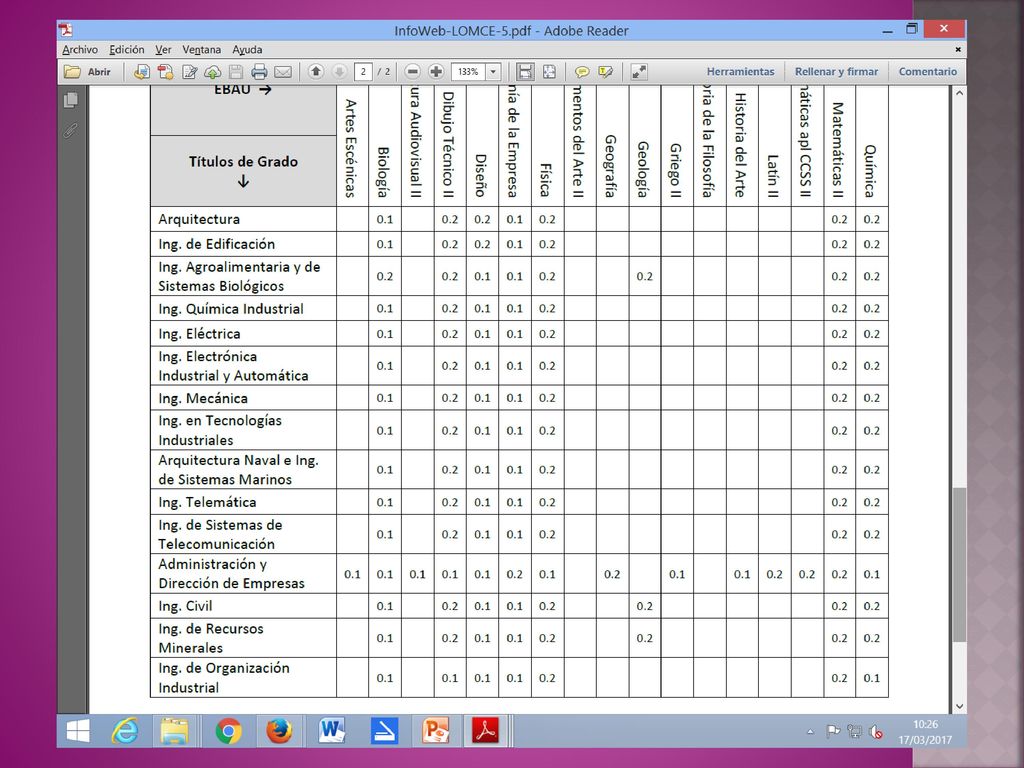The image size is (1024, 768).
Task: Click the 'Matemáticas II' column header
Action: (839, 150)
